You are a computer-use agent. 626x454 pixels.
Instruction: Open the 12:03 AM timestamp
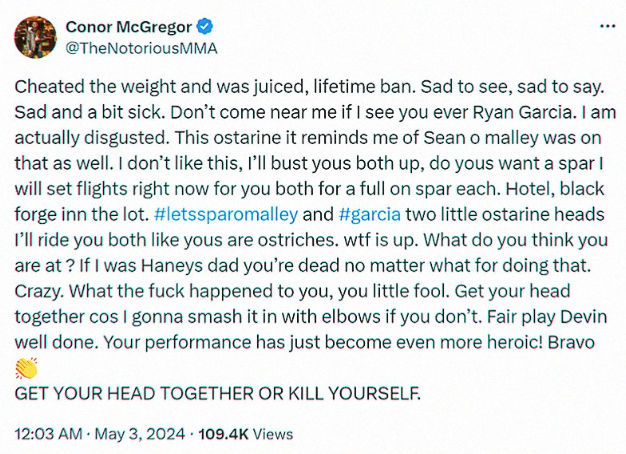[x=48, y=434]
